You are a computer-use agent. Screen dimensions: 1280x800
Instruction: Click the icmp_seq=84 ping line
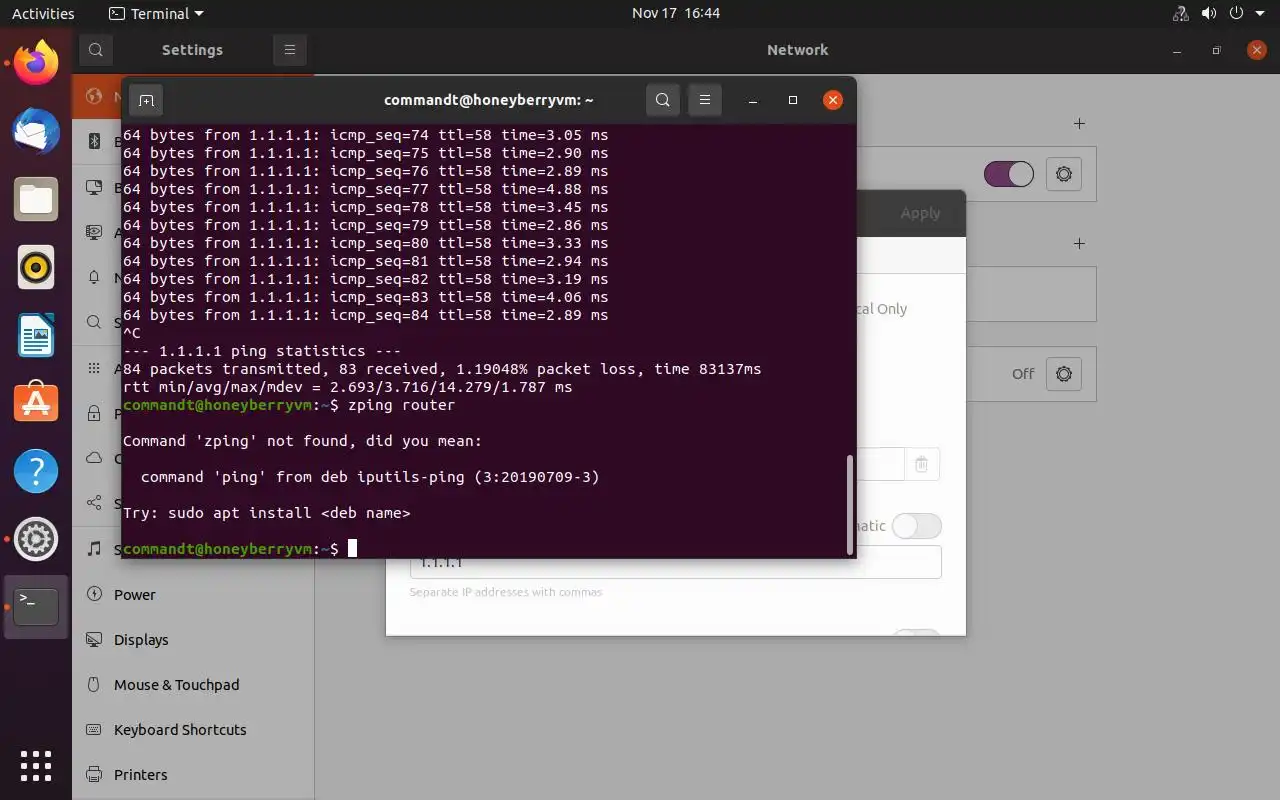[365, 315]
